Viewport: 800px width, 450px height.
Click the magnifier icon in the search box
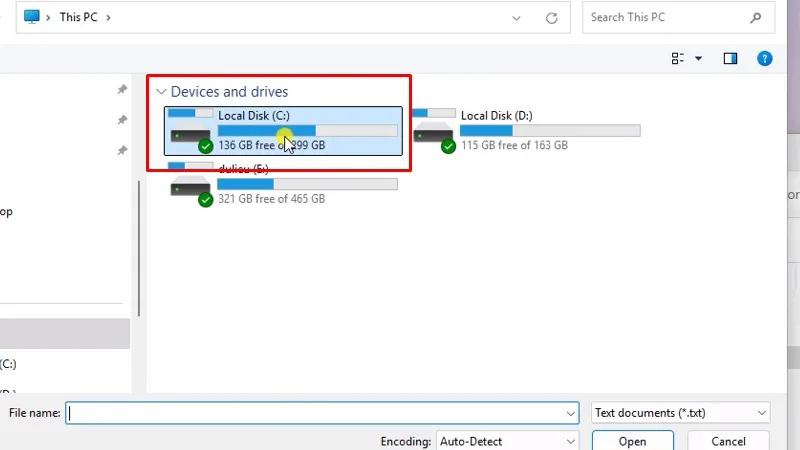[x=755, y=17]
